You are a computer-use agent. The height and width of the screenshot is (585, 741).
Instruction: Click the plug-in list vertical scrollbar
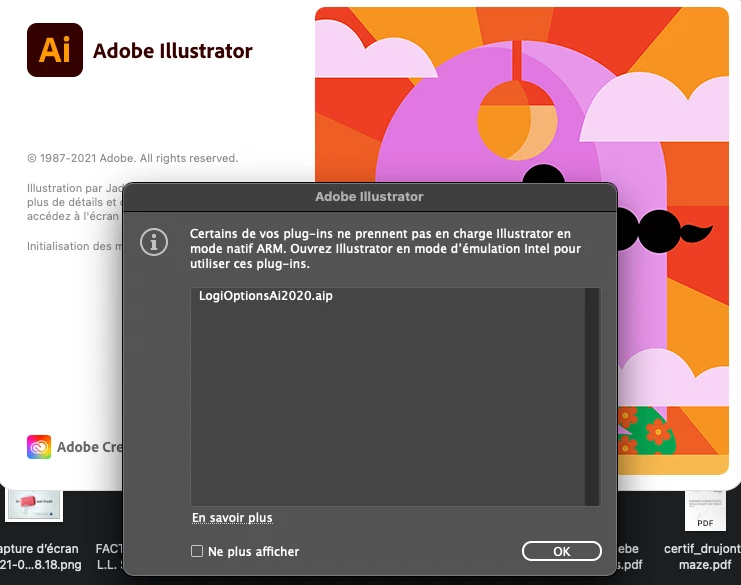click(x=592, y=396)
